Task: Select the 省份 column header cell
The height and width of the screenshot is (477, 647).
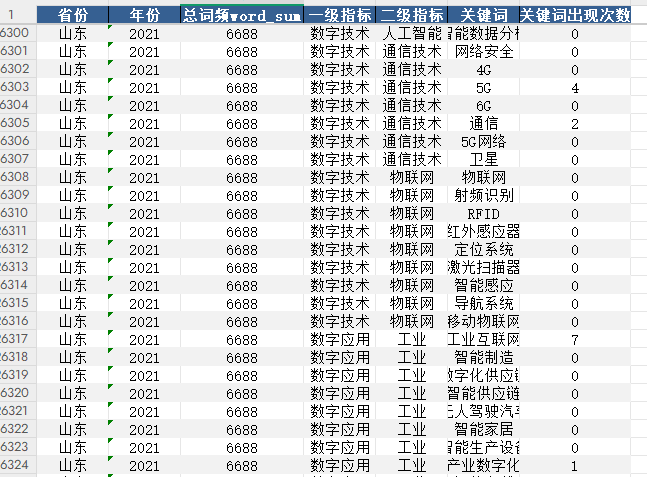Action: tap(73, 15)
